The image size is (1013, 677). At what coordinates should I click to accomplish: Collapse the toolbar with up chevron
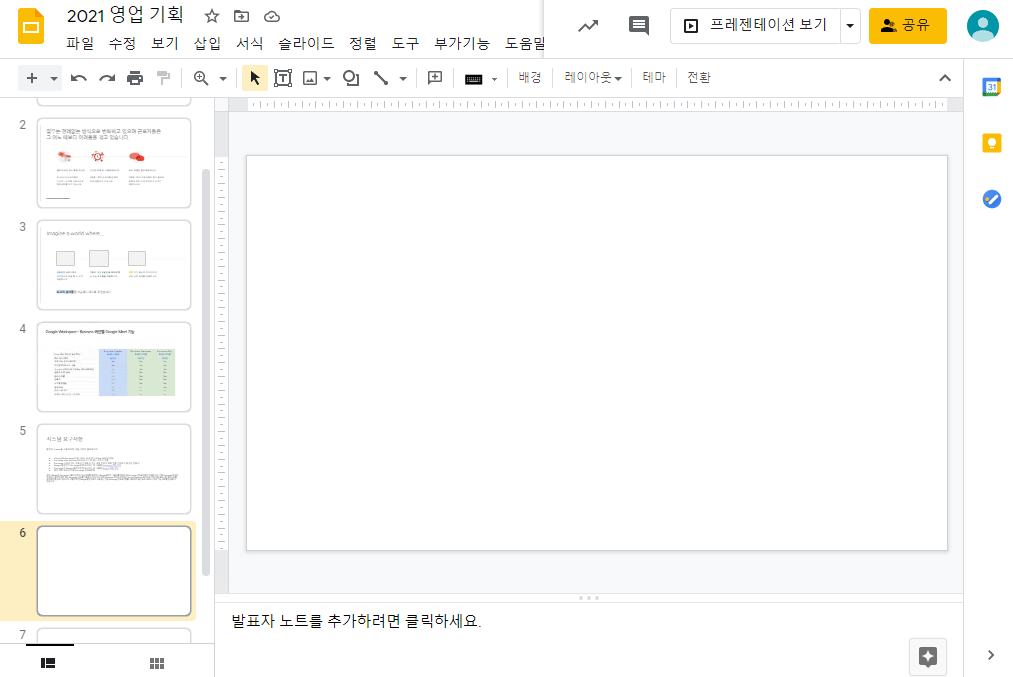(945, 78)
